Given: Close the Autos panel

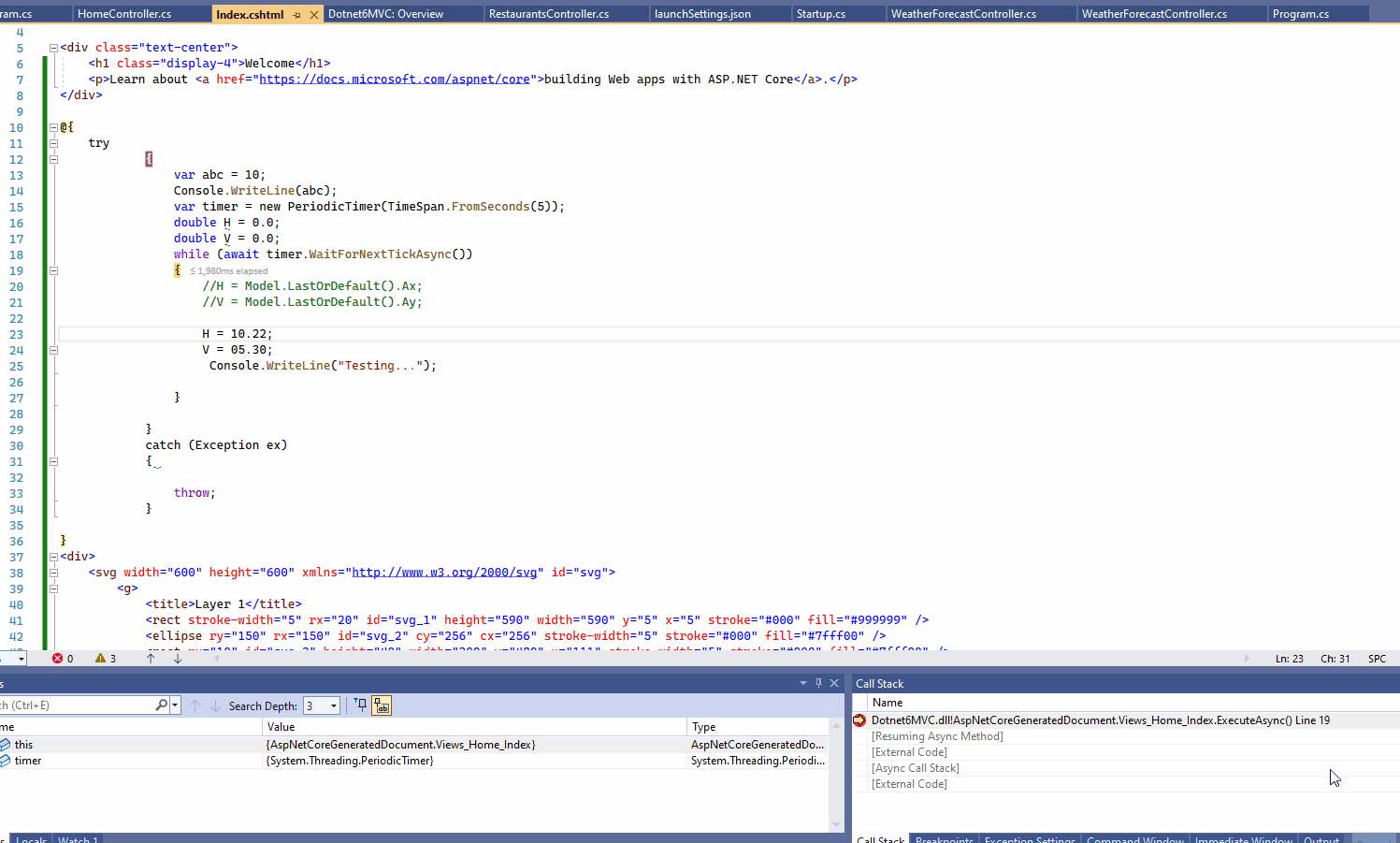Looking at the screenshot, I should tap(834, 683).
